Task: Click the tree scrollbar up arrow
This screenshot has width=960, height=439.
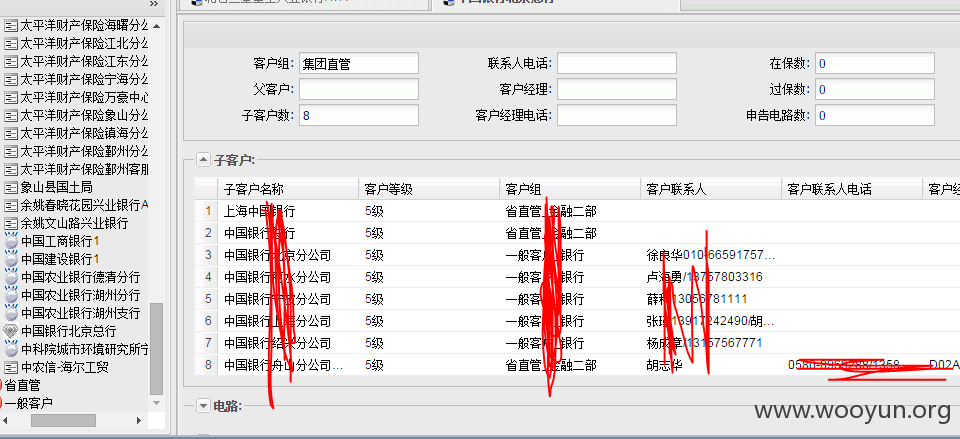Action: tap(157, 26)
